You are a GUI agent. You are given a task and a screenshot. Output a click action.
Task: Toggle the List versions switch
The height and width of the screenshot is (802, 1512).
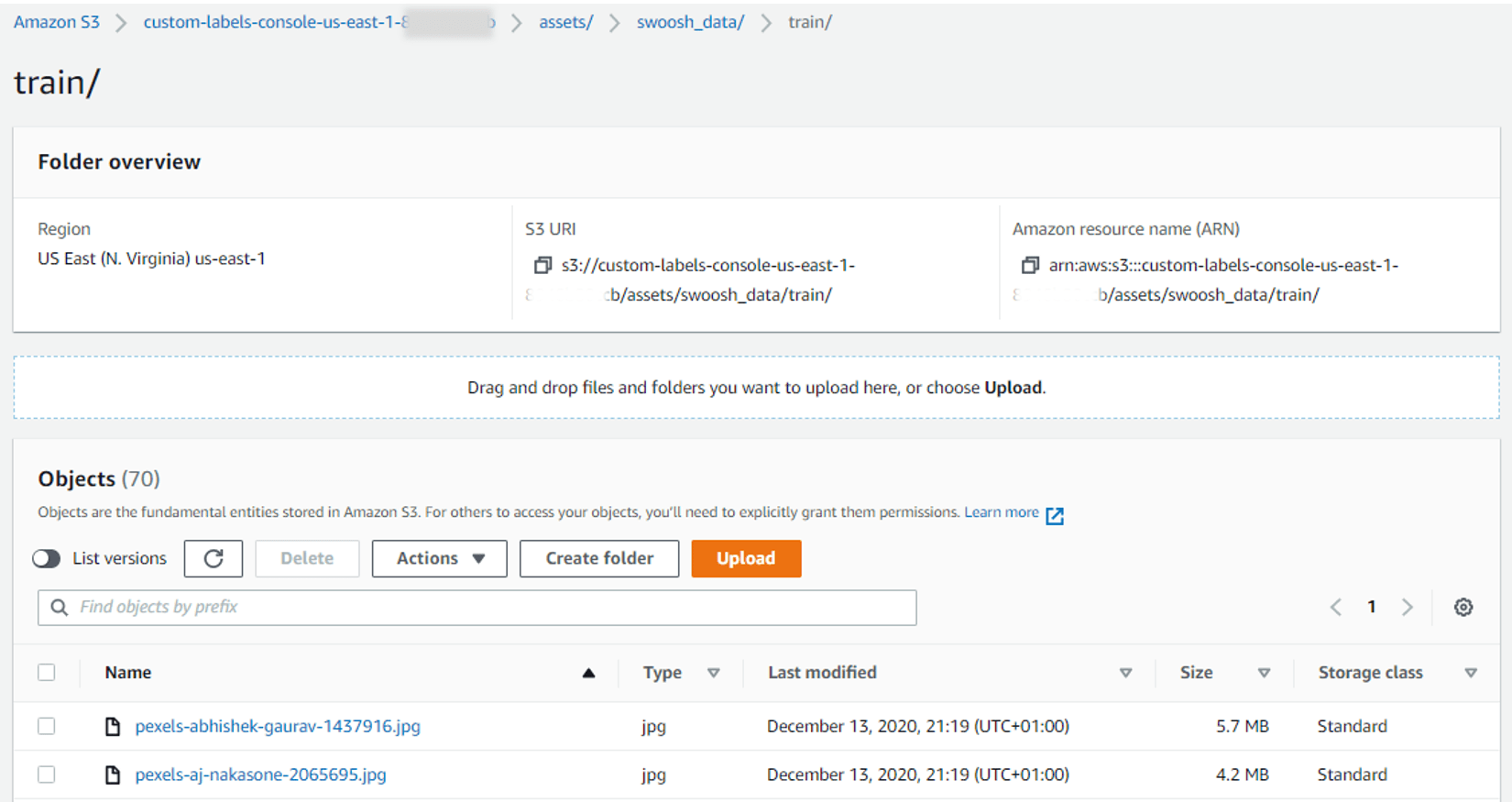(46, 558)
